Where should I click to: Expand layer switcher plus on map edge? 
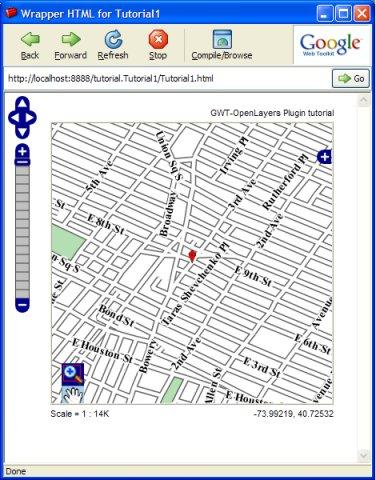pyautogui.click(x=325, y=157)
